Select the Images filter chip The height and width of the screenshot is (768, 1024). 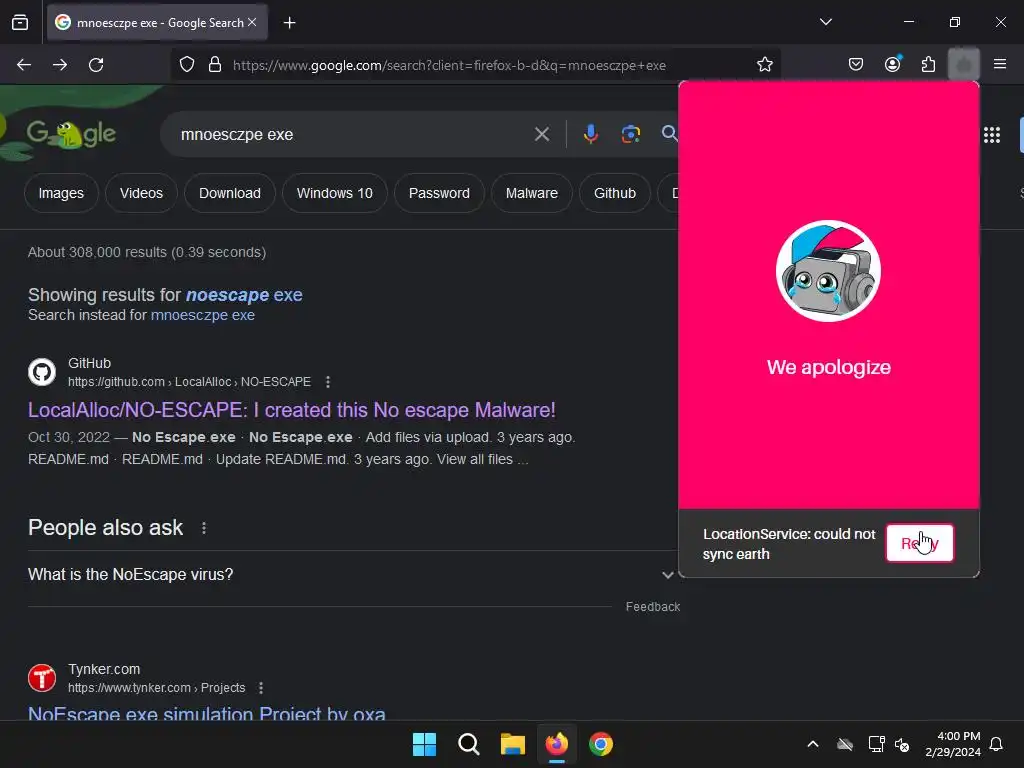[x=61, y=193]
